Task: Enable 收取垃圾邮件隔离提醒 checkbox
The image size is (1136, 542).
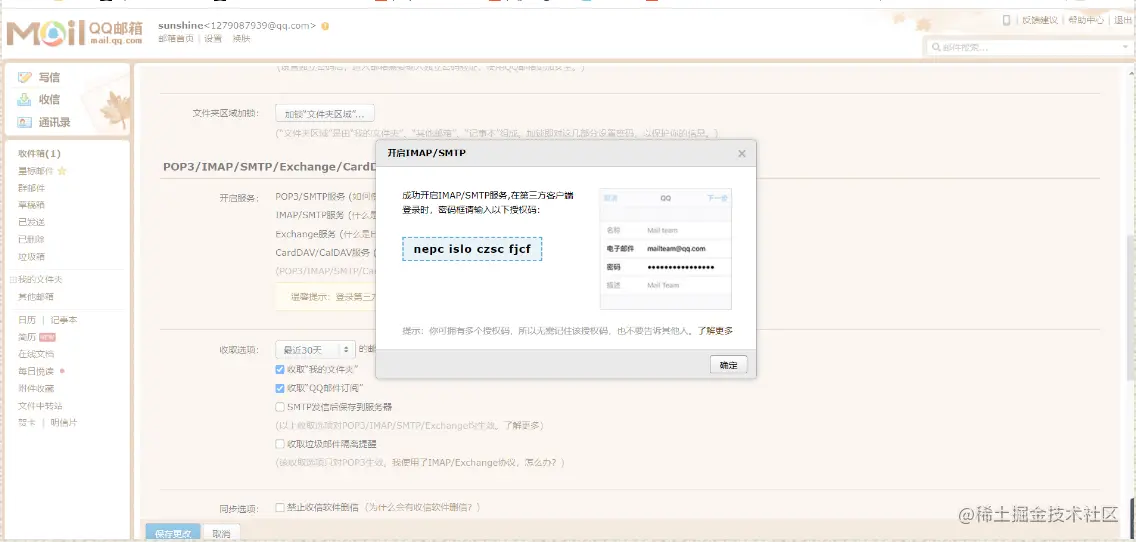Action: 280,443
